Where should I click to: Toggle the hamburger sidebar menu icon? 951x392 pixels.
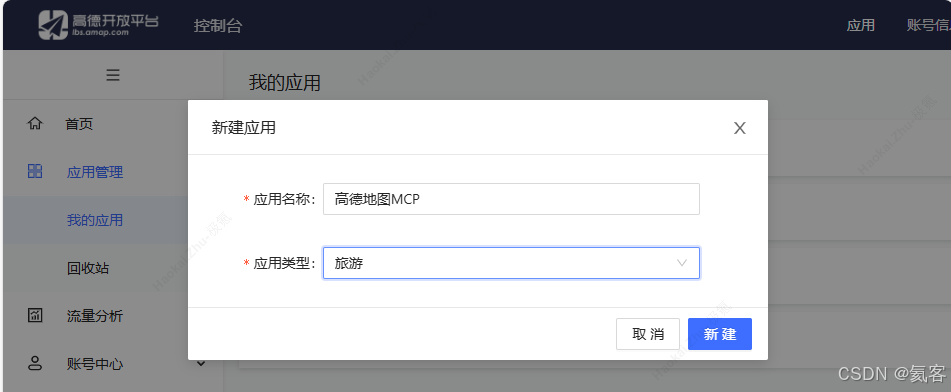113,75
